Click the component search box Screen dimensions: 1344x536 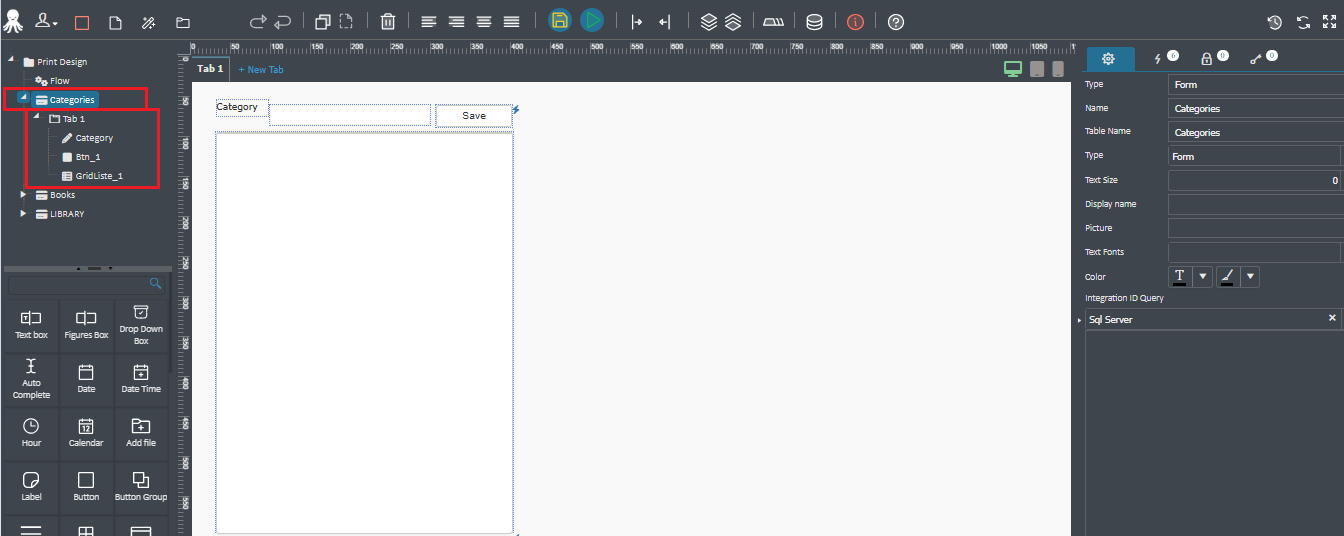(86, 285)
